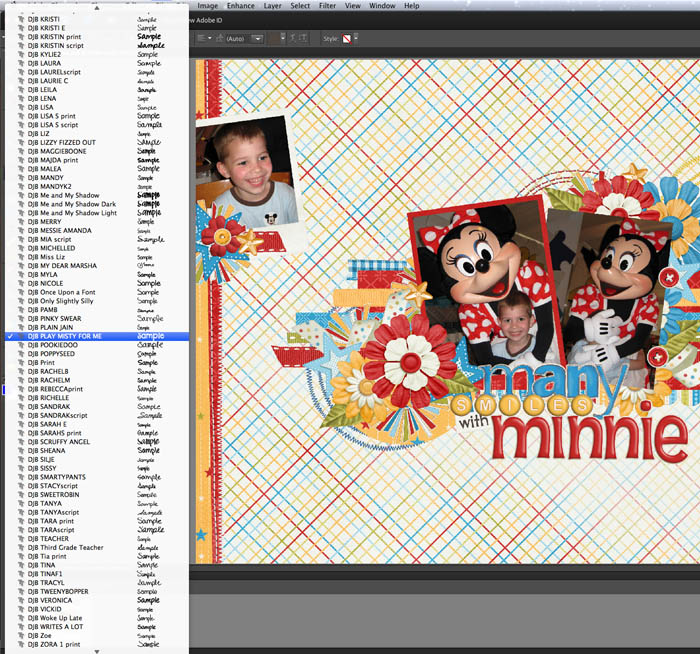Choose the DJB Only Slightly Silly font

[x=97, y=301]
